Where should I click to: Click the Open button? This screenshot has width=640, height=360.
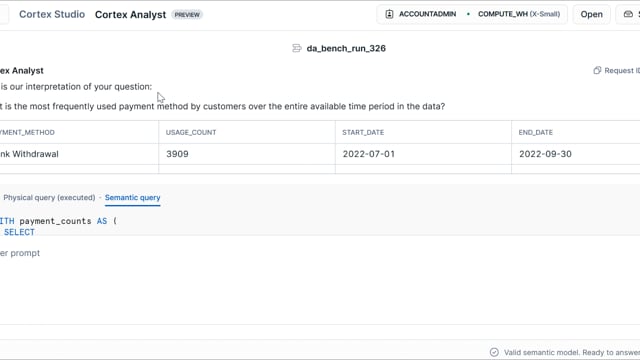point(591,14)
